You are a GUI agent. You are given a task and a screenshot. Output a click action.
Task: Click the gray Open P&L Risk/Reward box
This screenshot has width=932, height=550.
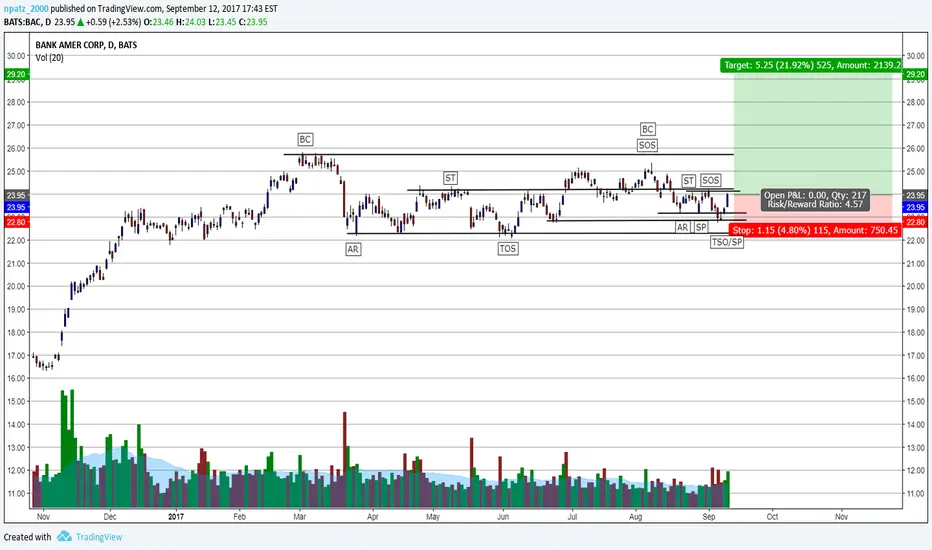tap(815, 200)
